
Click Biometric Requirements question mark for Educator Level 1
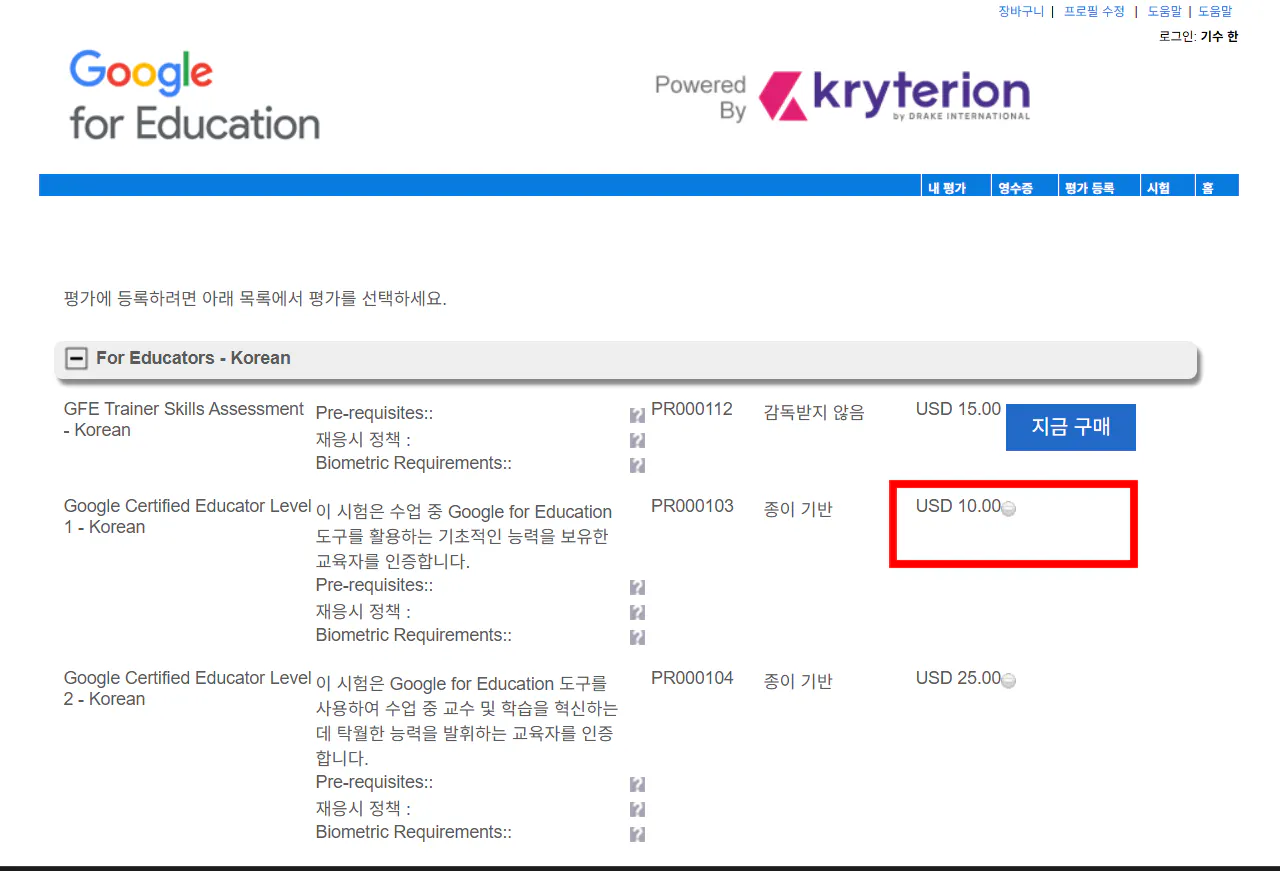click(637, 637)
